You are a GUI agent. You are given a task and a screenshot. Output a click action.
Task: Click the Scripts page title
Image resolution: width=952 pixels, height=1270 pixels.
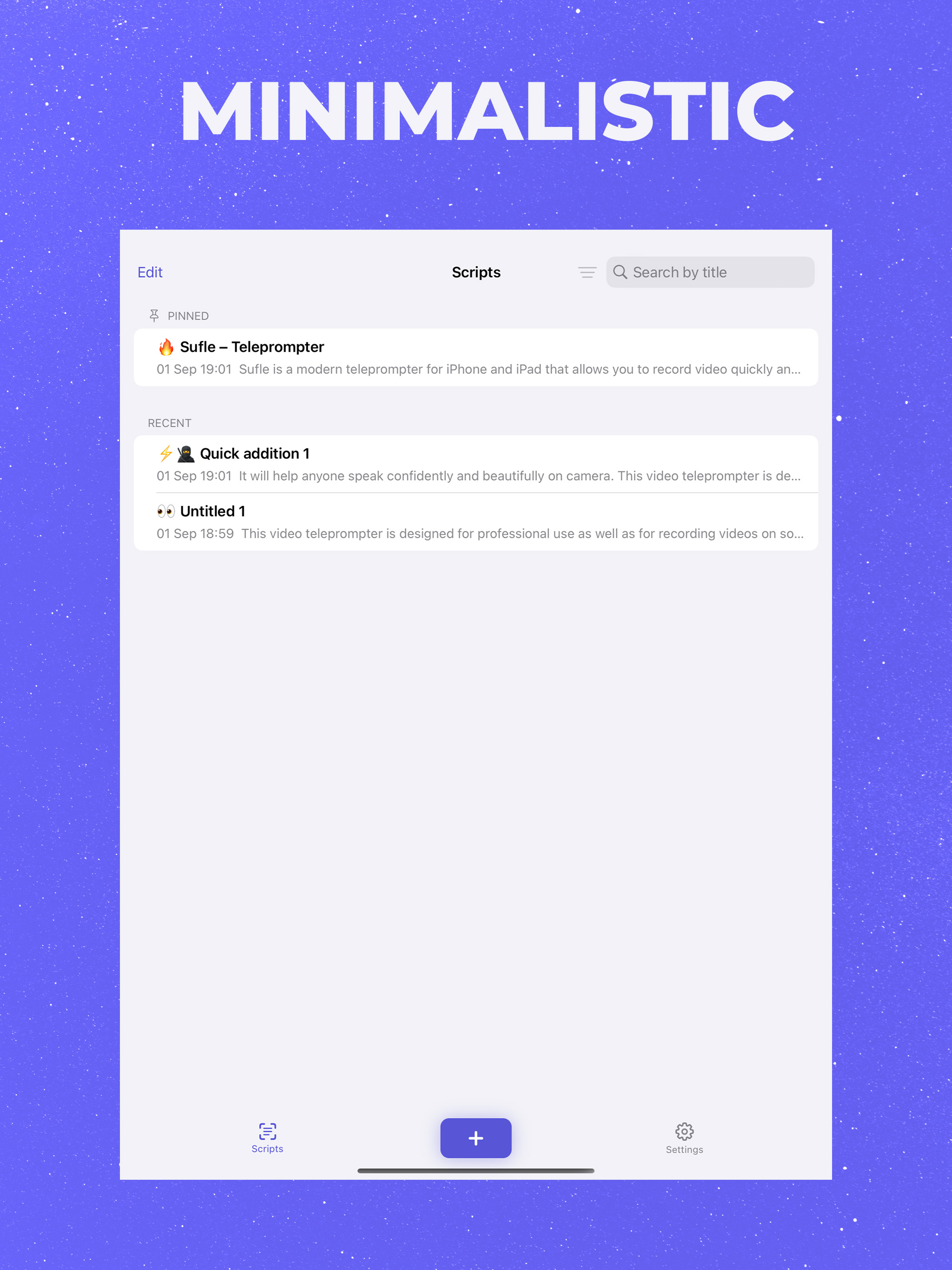point(476,272)
